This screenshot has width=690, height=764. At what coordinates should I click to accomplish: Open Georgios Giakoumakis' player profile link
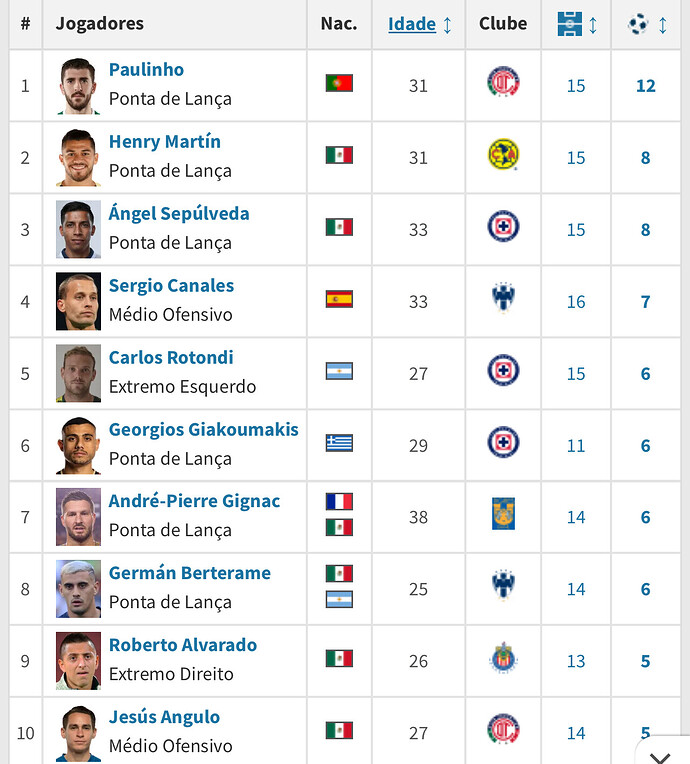pyautogui.click(x=203, y=430)
